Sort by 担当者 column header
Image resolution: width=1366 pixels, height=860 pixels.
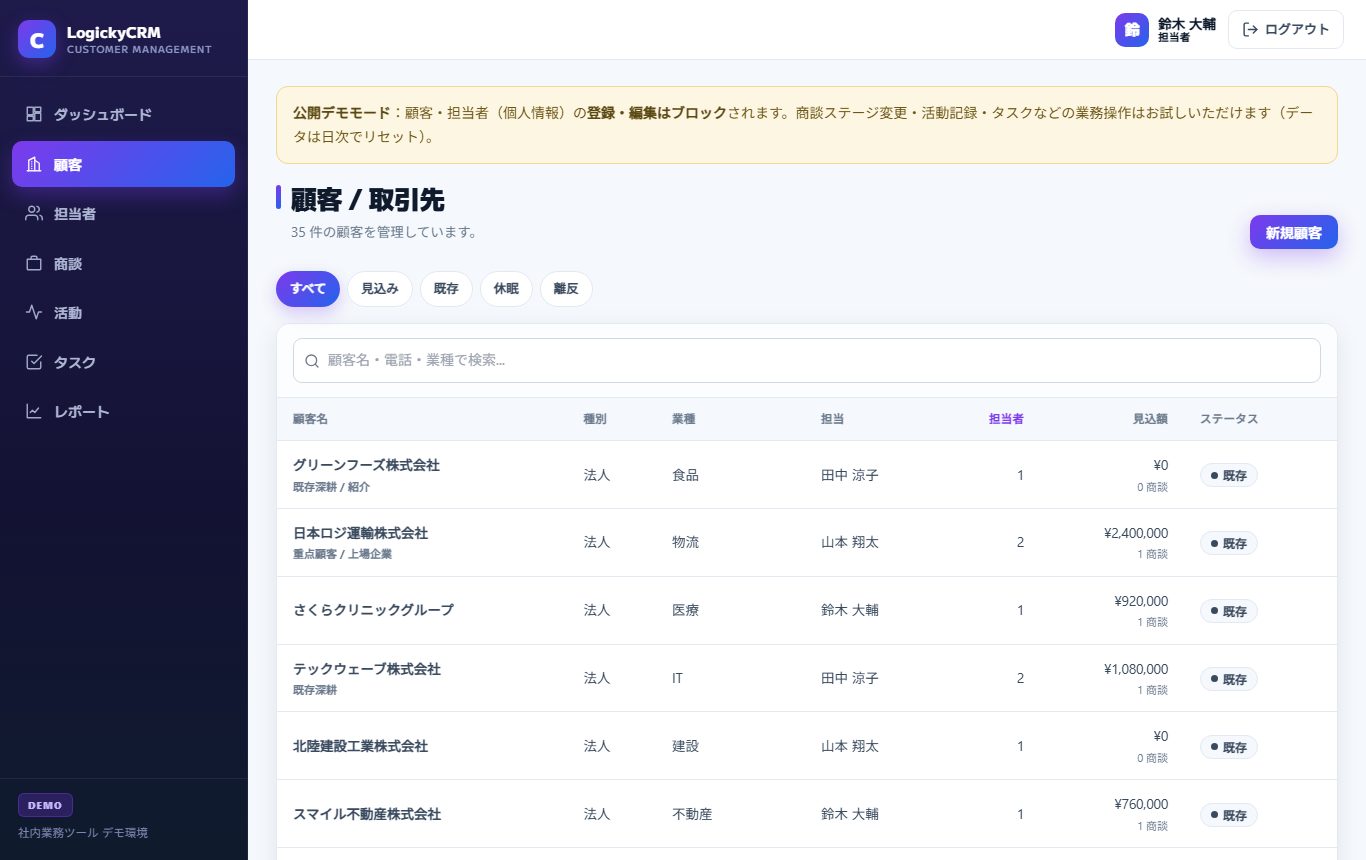[x=1006, y=419]
